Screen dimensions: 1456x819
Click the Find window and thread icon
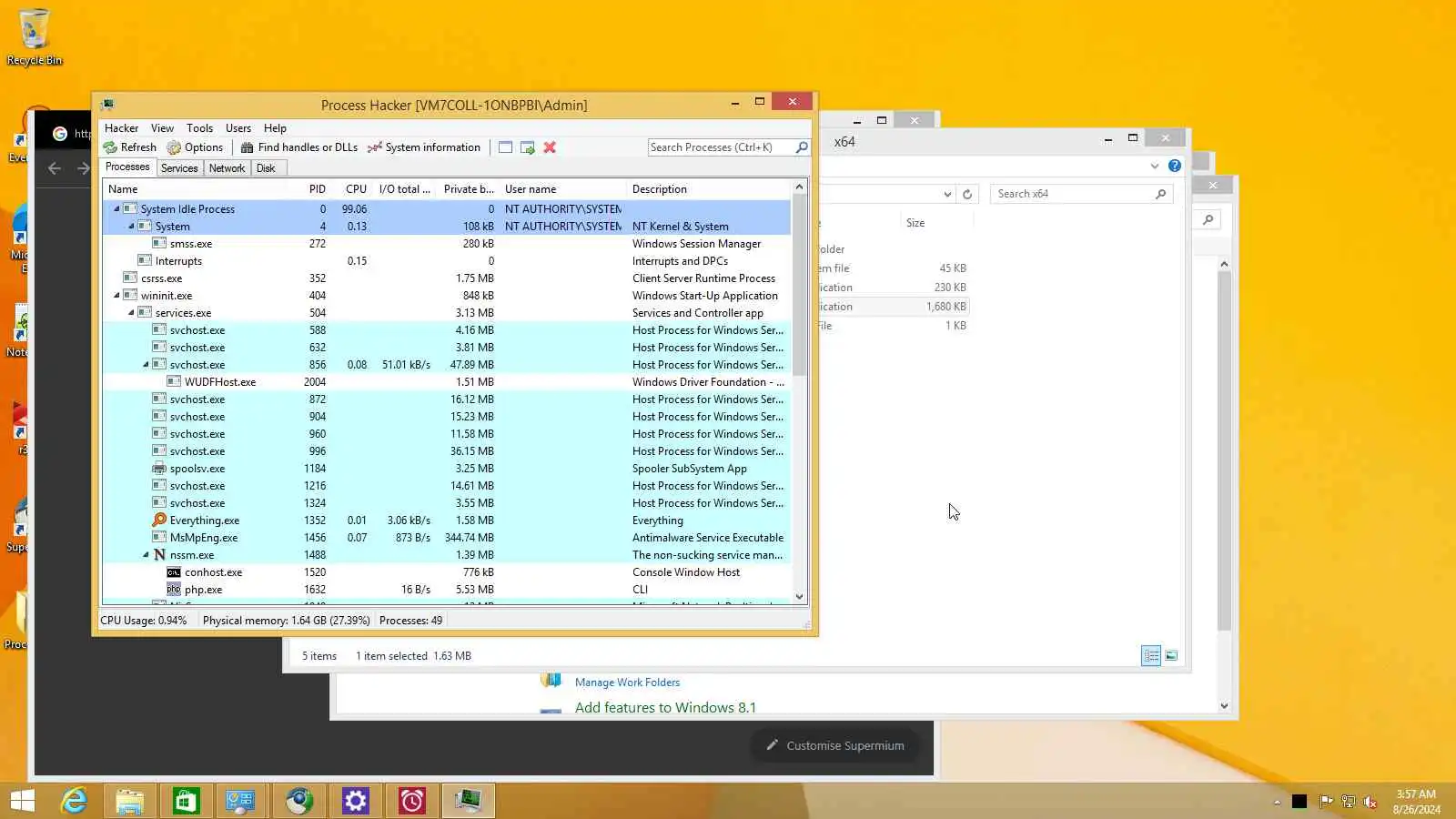(528, 147)
